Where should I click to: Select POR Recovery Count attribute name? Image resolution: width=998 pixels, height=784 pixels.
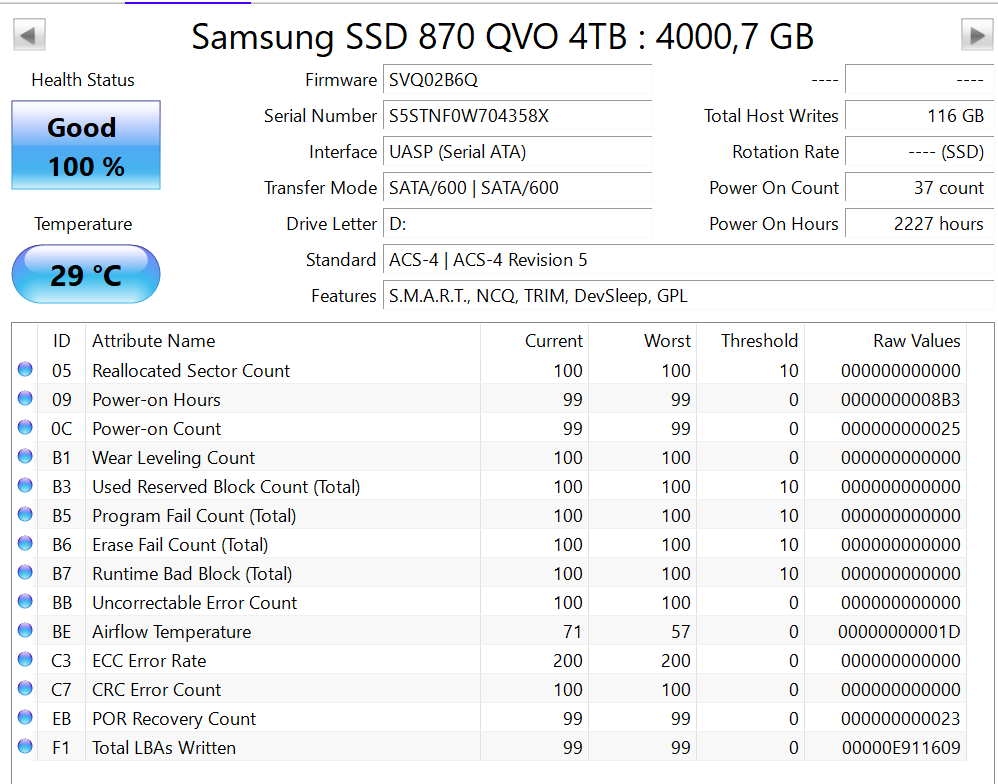(x=174, y=719)
